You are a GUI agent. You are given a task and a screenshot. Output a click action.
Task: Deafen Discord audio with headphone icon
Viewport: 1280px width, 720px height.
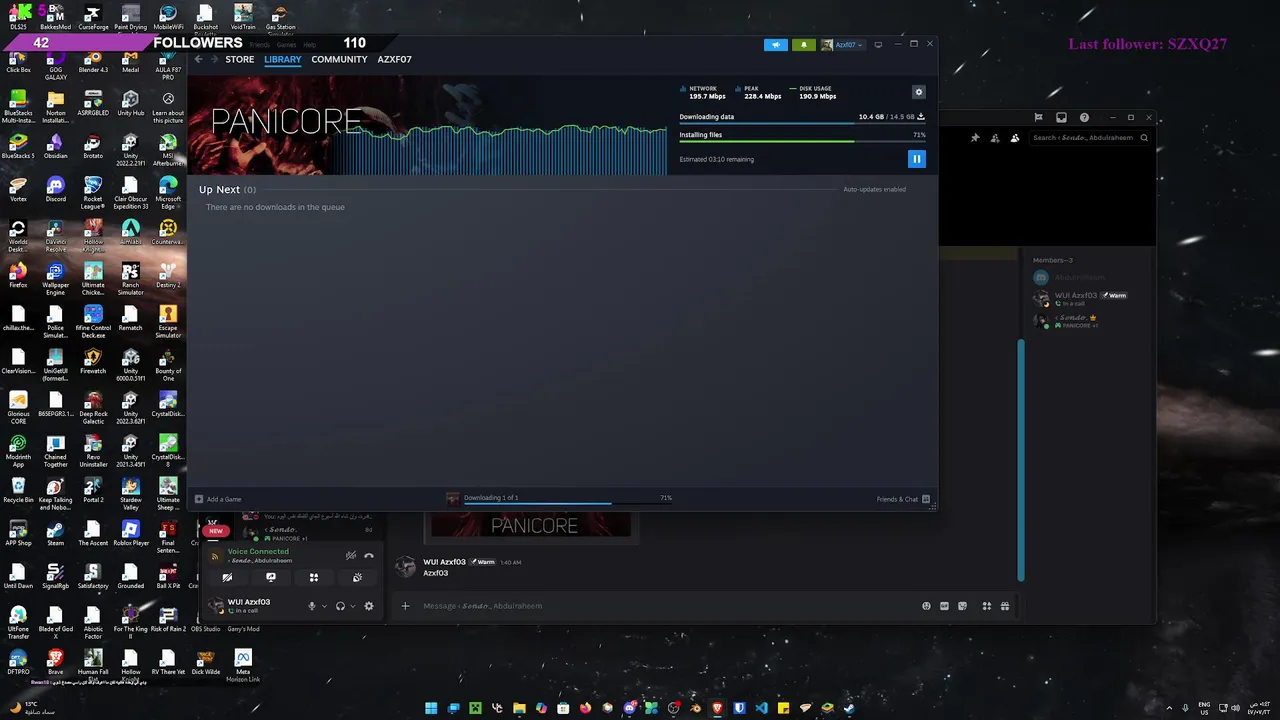340,606
